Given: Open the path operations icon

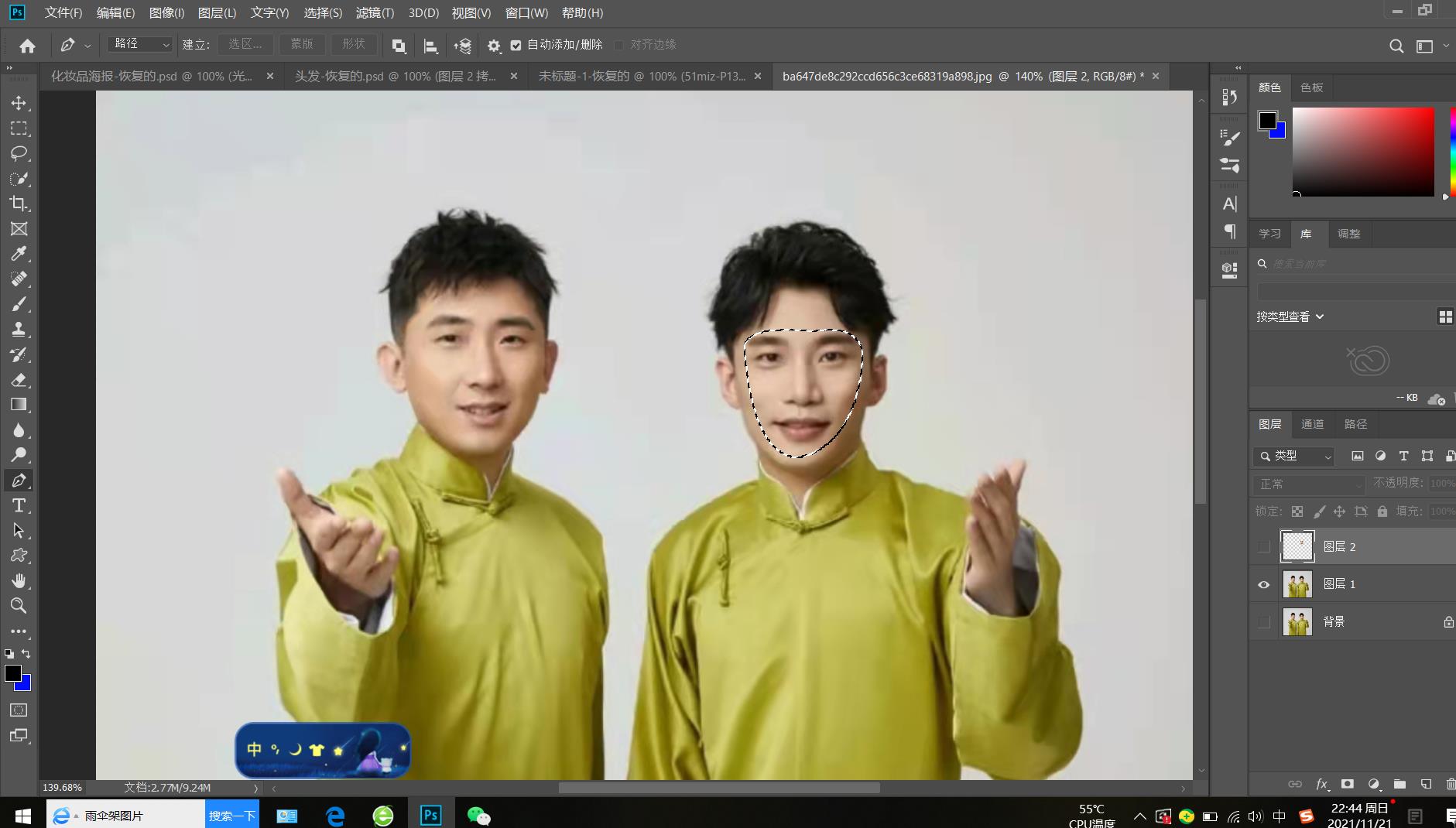Looking at the screenshot, I should [x=399, y=46].
